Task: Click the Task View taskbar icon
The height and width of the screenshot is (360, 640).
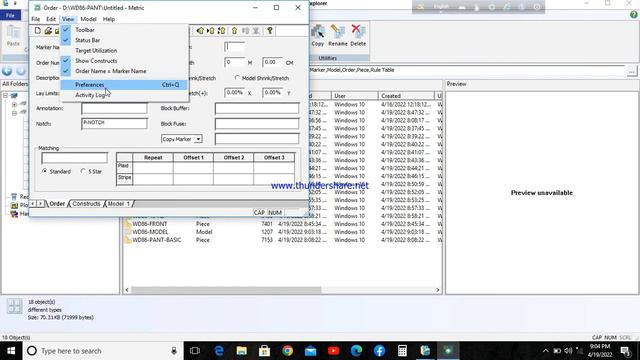Action: click(x=195, y=351)
